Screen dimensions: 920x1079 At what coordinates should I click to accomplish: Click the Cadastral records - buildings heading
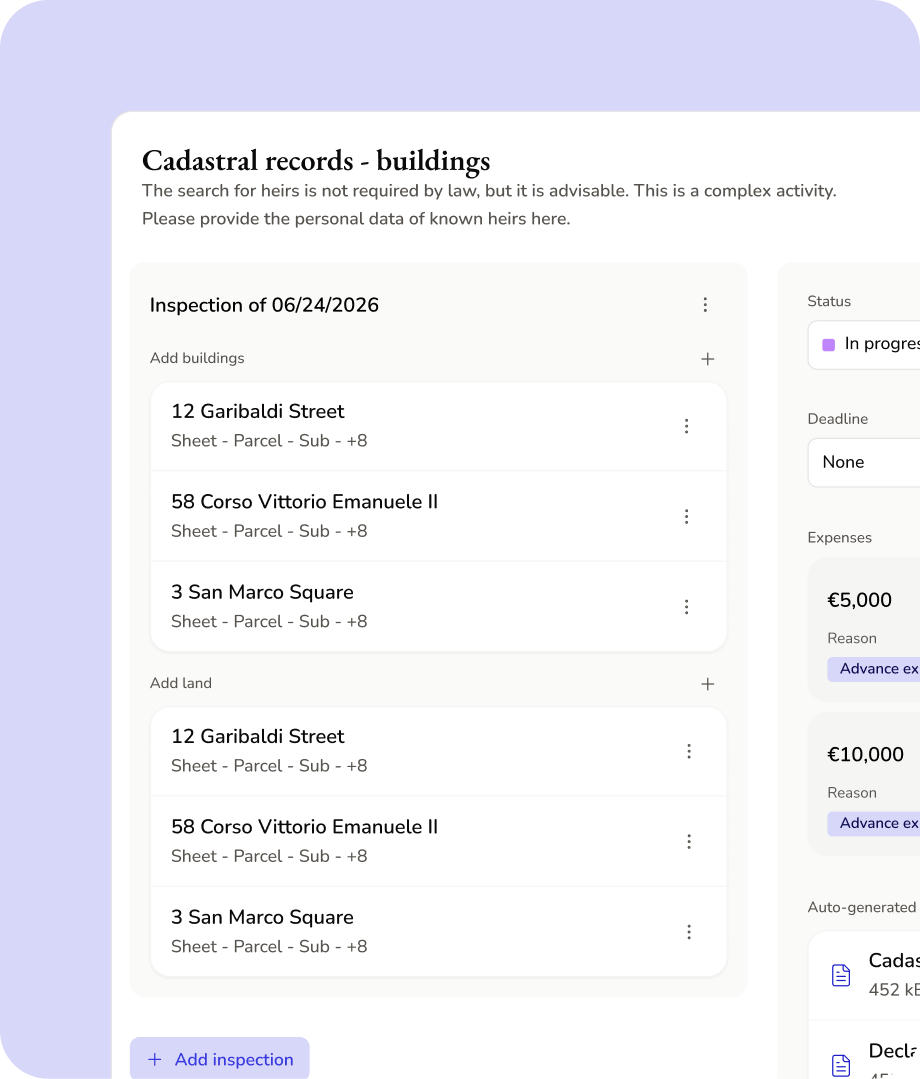316,160
